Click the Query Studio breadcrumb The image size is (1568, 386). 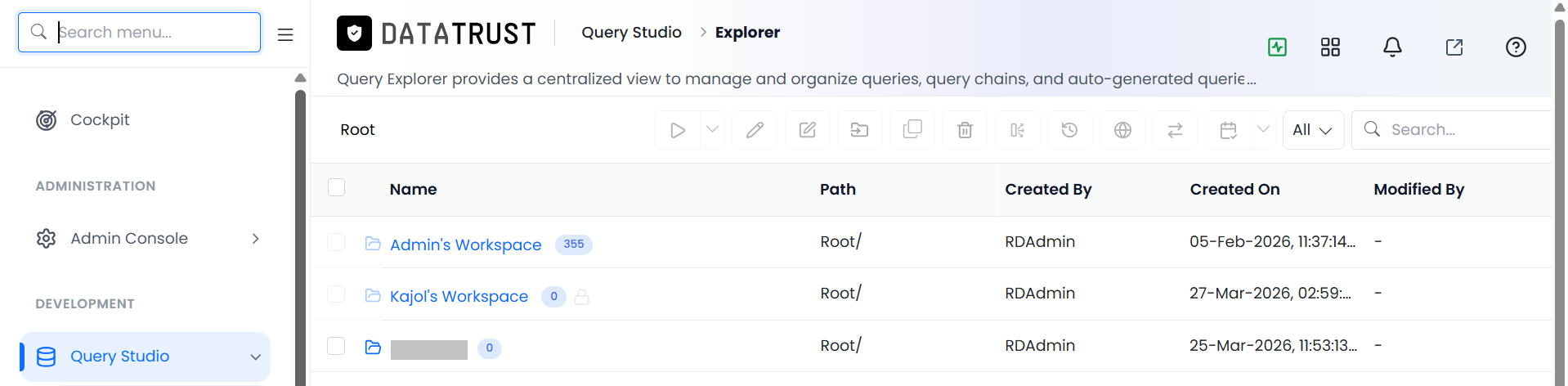(631, 32)
